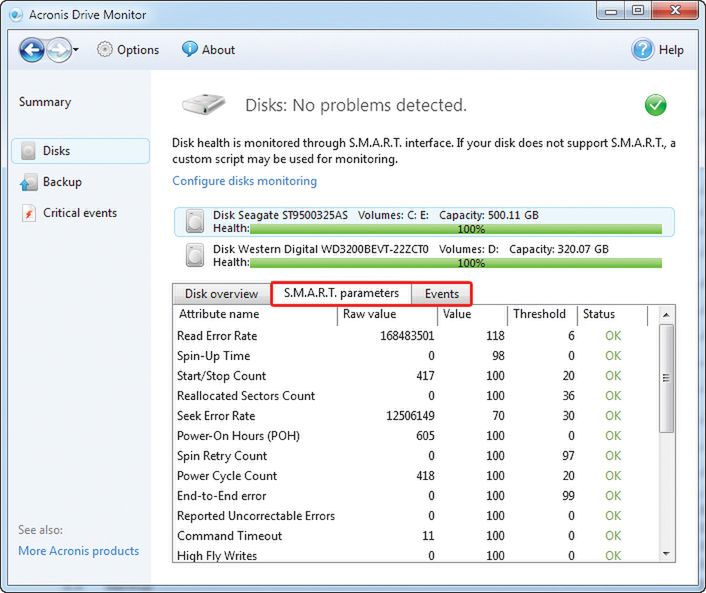Go to the Summary section
Image resolution: width=706 pixels, height=593 pixels.
point(45,102)
